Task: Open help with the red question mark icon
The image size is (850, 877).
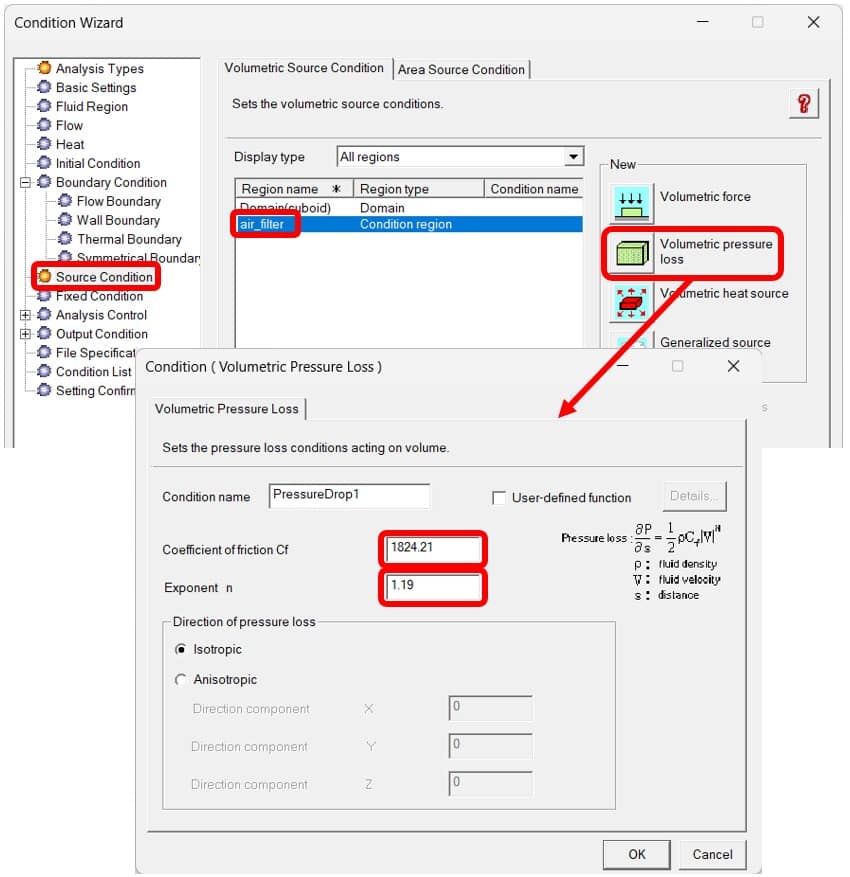Action: pos(804,103)
